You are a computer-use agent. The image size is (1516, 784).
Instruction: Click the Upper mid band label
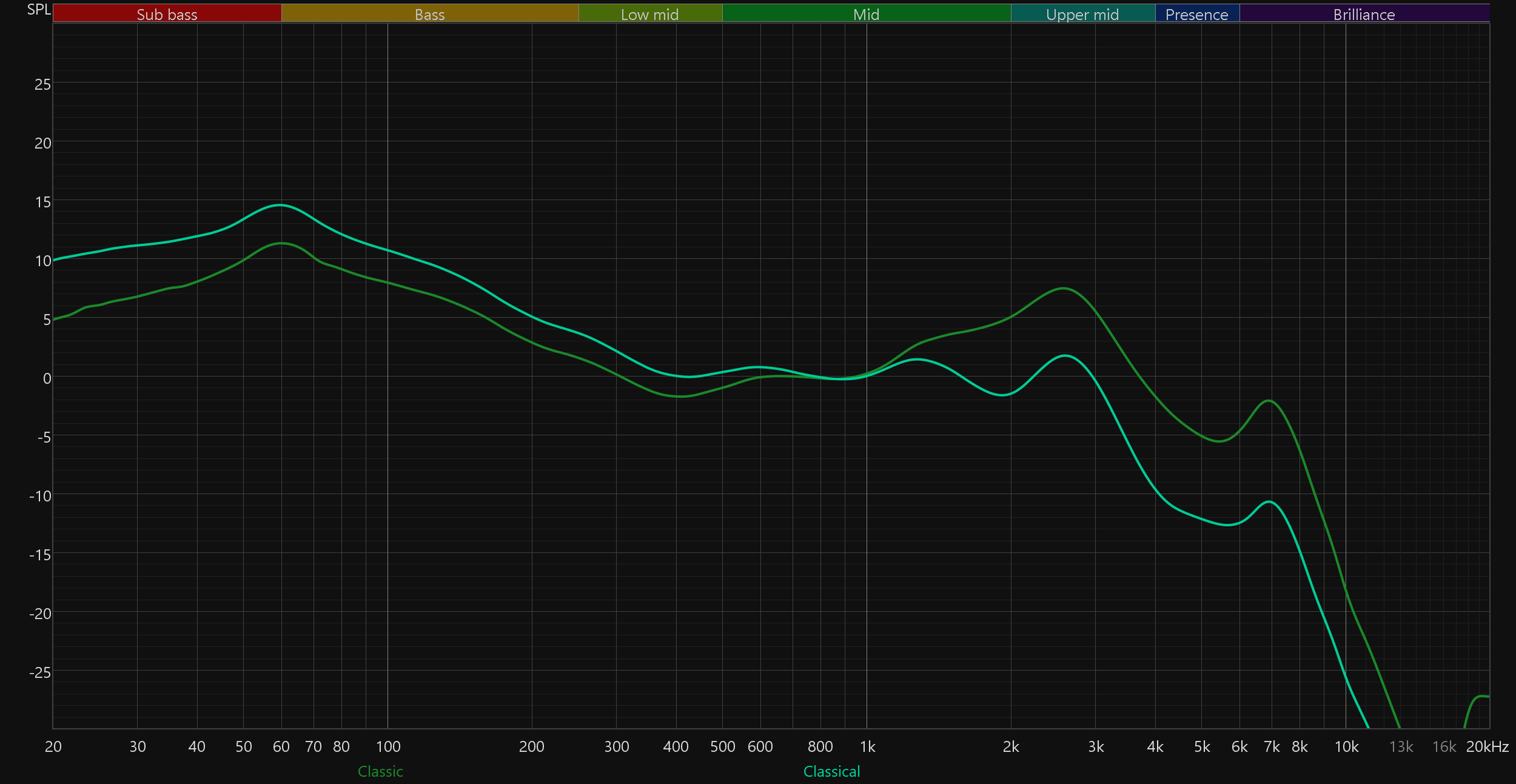click(x=1082, y=14)
